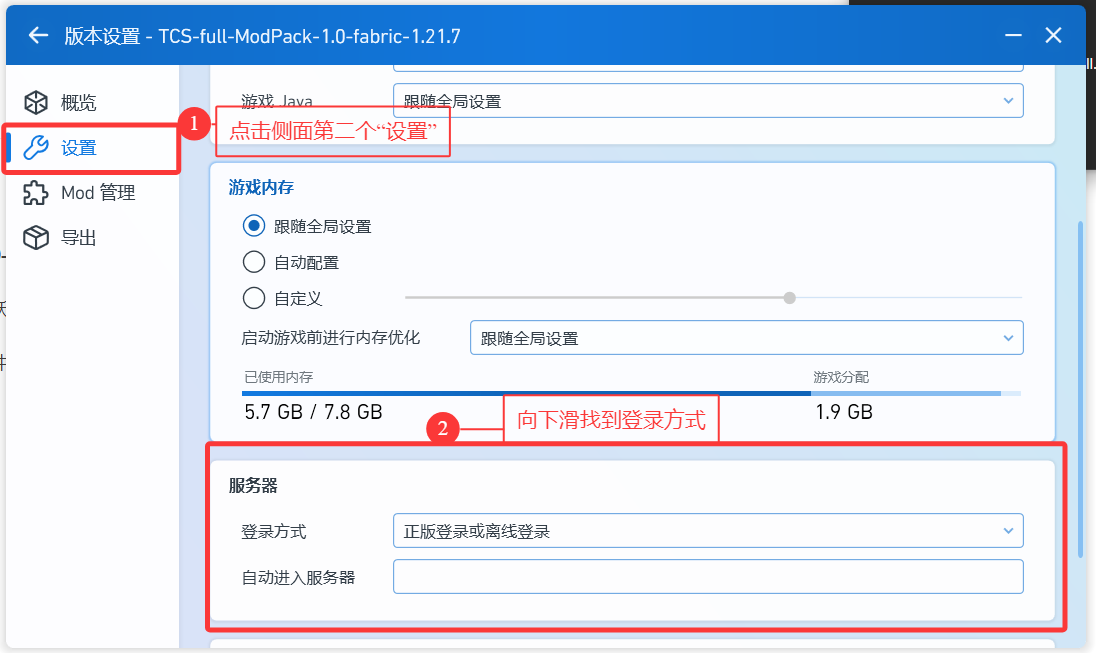Open the 登录方式 dropdown
This screenshot has width=1096, height=653.
click(x=708, y=531)
